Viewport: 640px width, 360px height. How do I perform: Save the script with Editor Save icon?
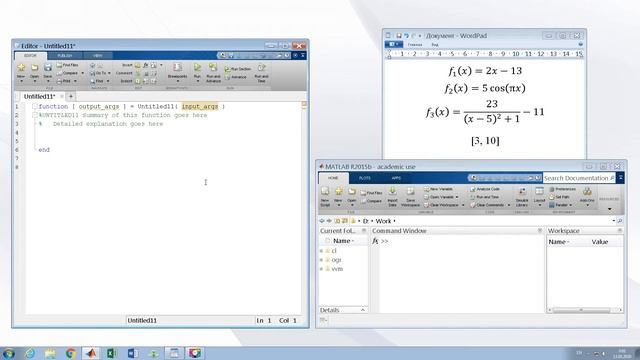pyautogui.click(x=48, y=68)
